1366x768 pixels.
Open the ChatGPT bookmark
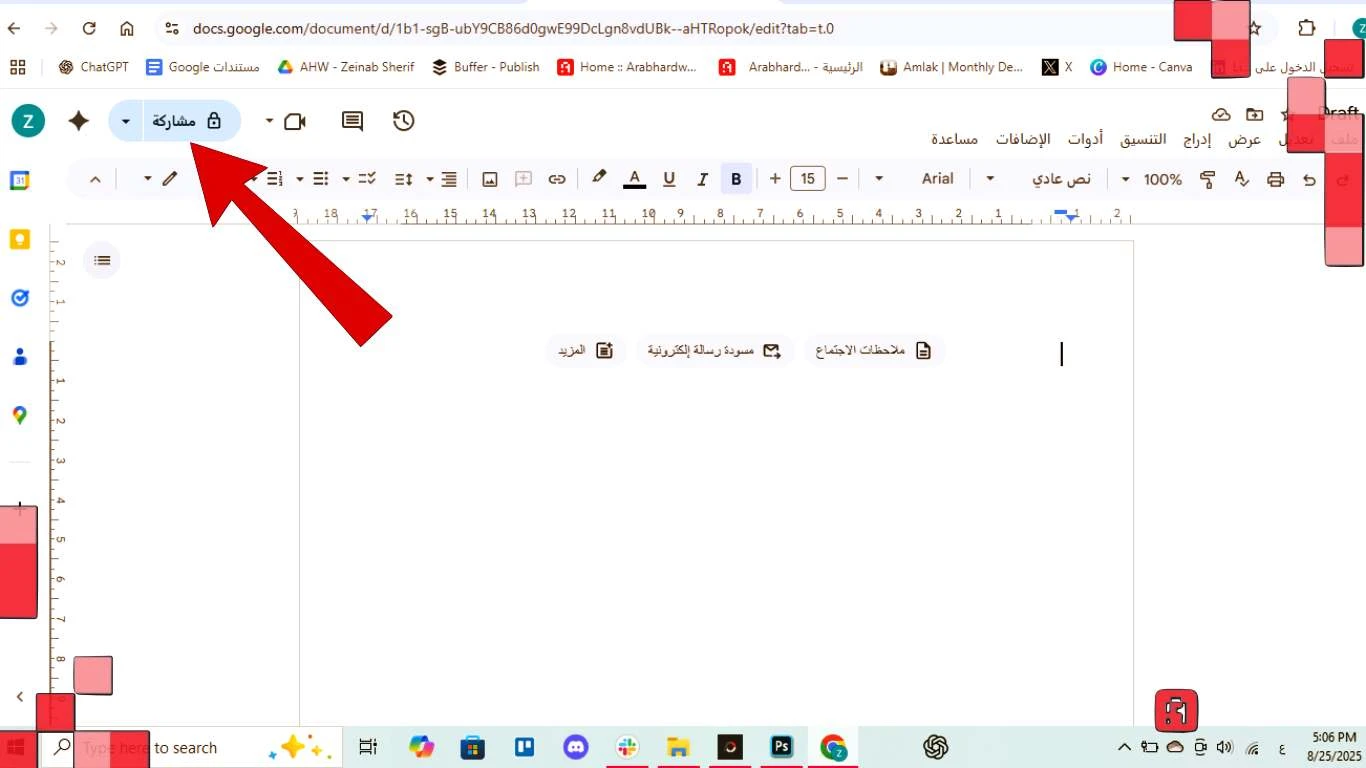click(94, 67)
